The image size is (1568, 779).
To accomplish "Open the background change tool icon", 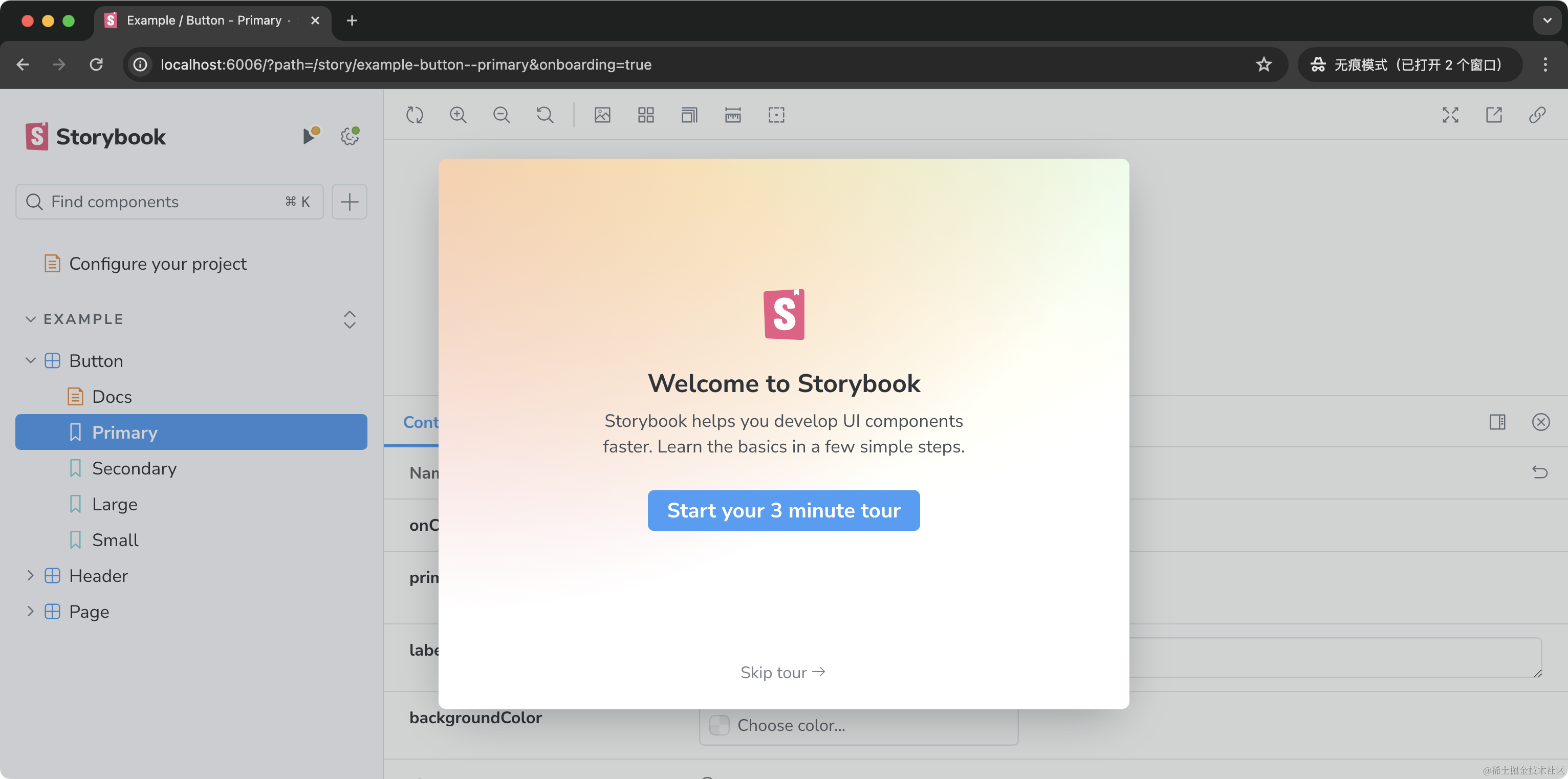I will point(602,115).
